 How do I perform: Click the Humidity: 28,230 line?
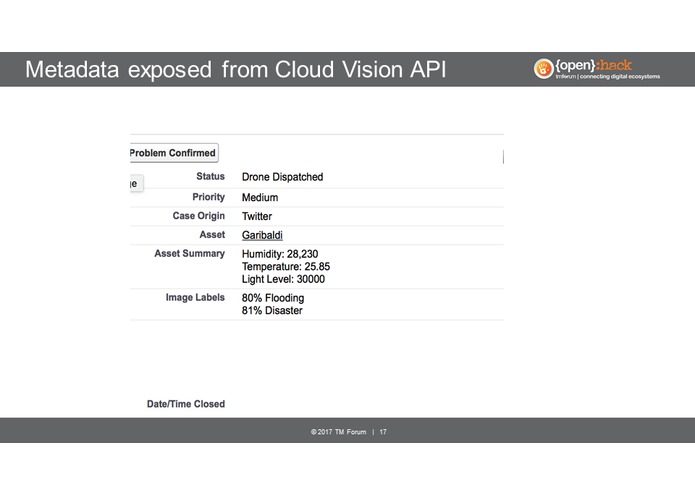click(280, 254)
